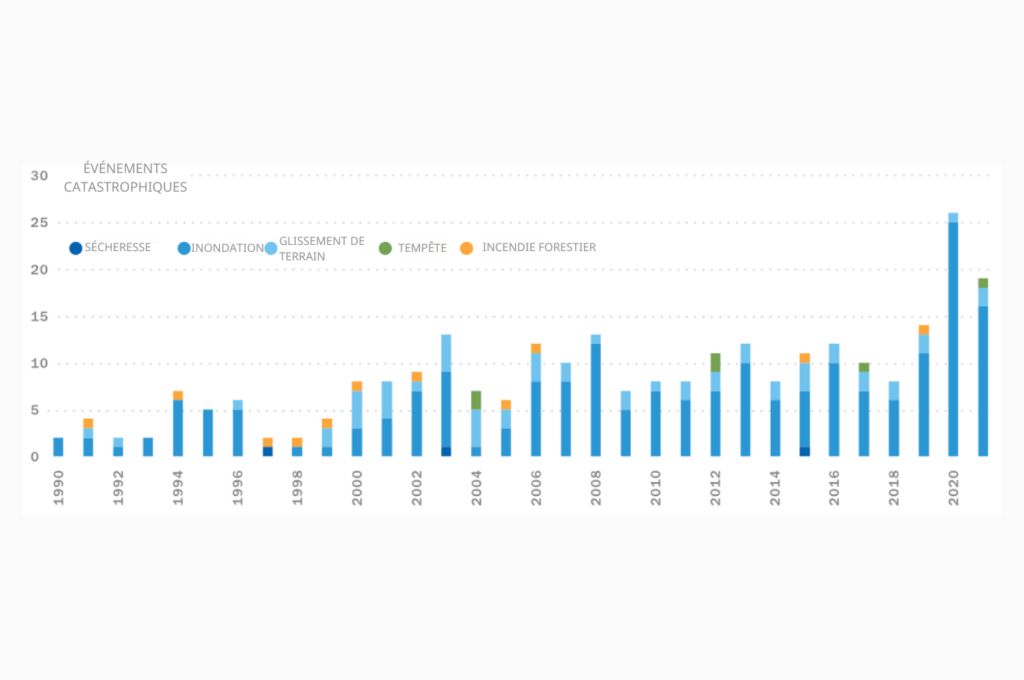Viewport: 1024px width, 680px height.
Task: Toggle the Incendie Forestier legend text
Action: coord(539,247)
